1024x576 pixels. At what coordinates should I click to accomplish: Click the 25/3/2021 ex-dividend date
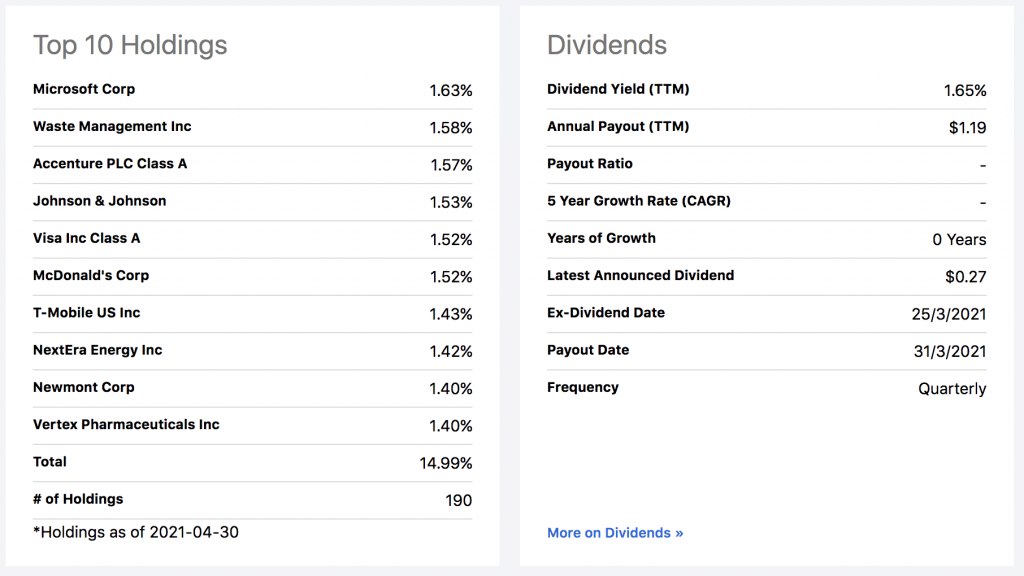tap(949, 314)
